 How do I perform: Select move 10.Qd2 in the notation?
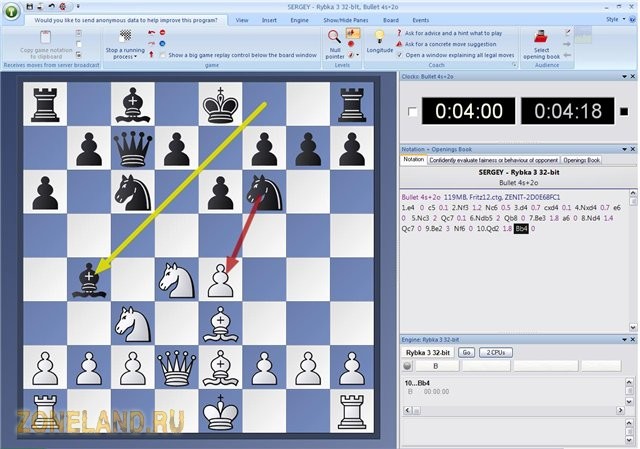pyautogui.click(x=488, y=229)
